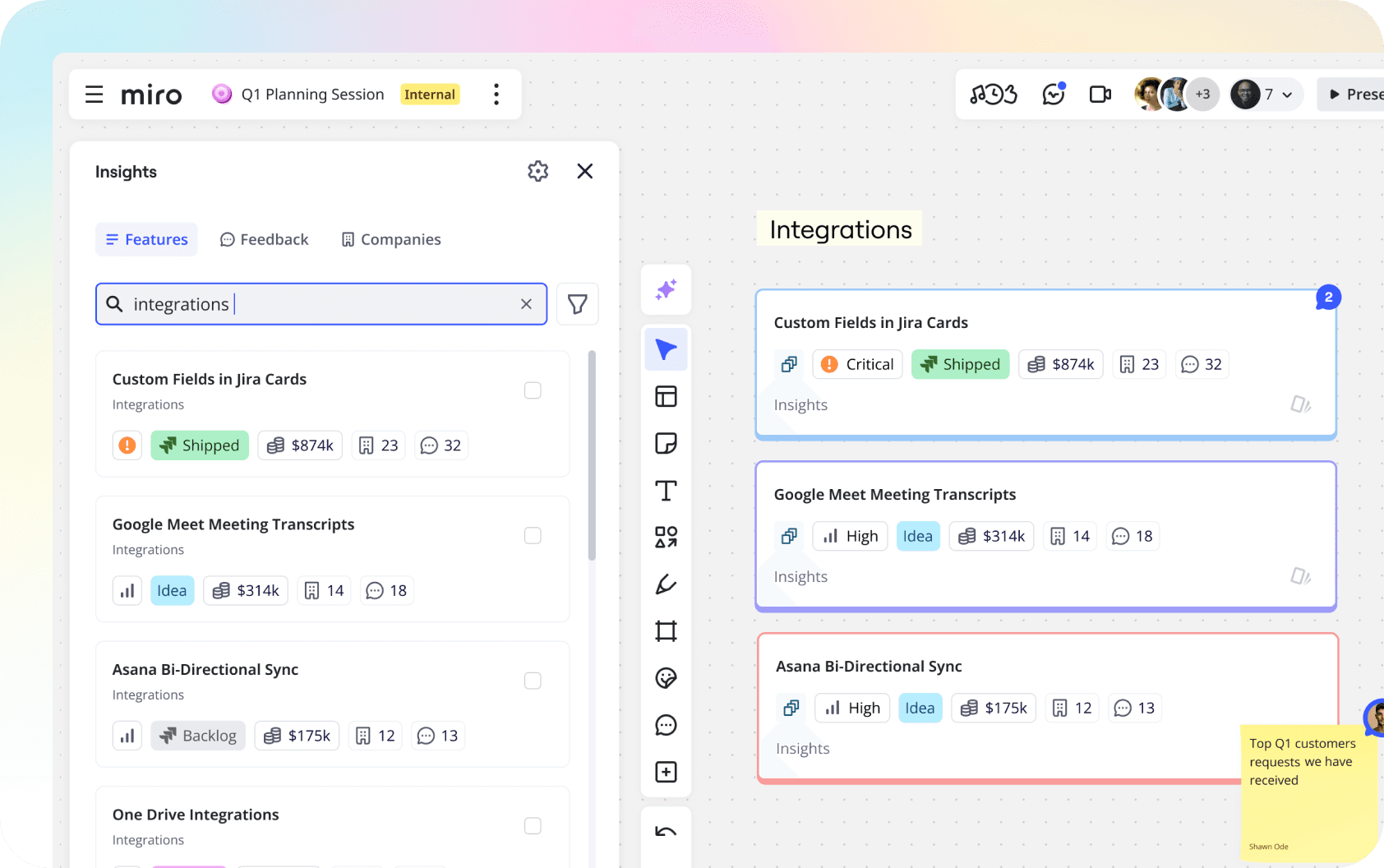Open the Q1 Planning Session board title
Viewport: 1384px width, 868px height.
312,95
